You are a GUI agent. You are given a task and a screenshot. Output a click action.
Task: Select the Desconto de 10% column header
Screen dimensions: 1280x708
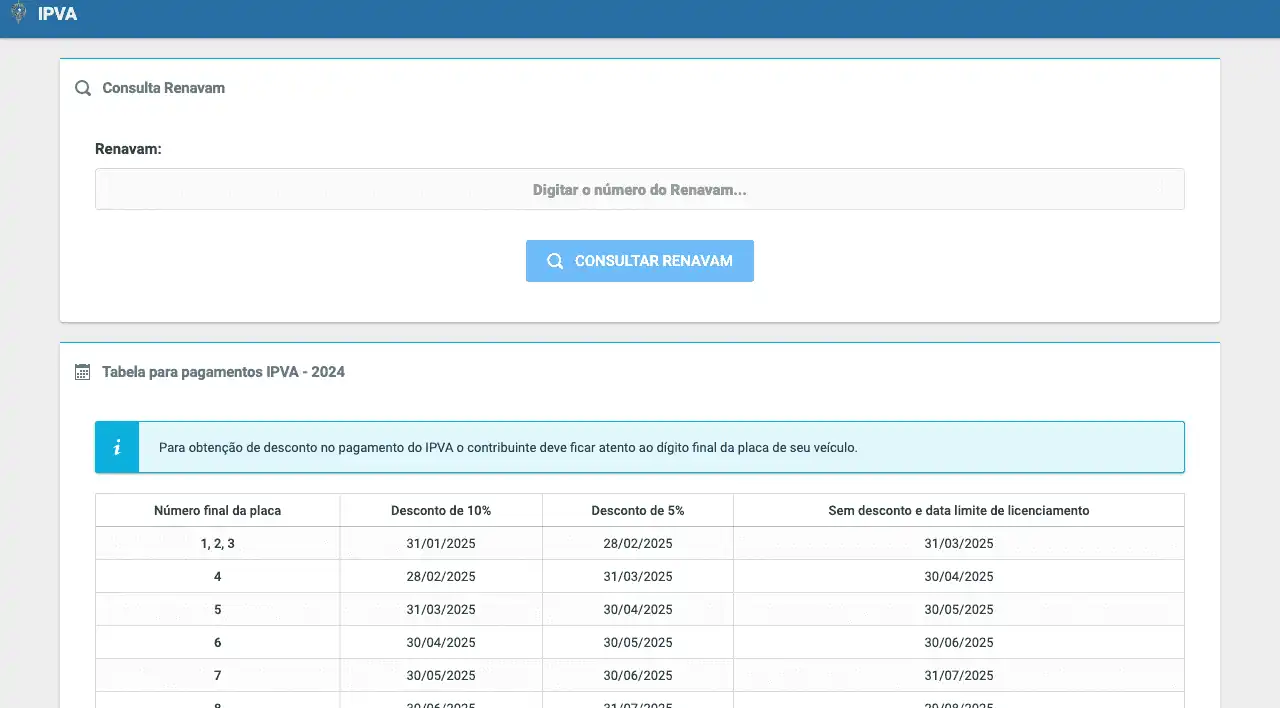point(441,510)
